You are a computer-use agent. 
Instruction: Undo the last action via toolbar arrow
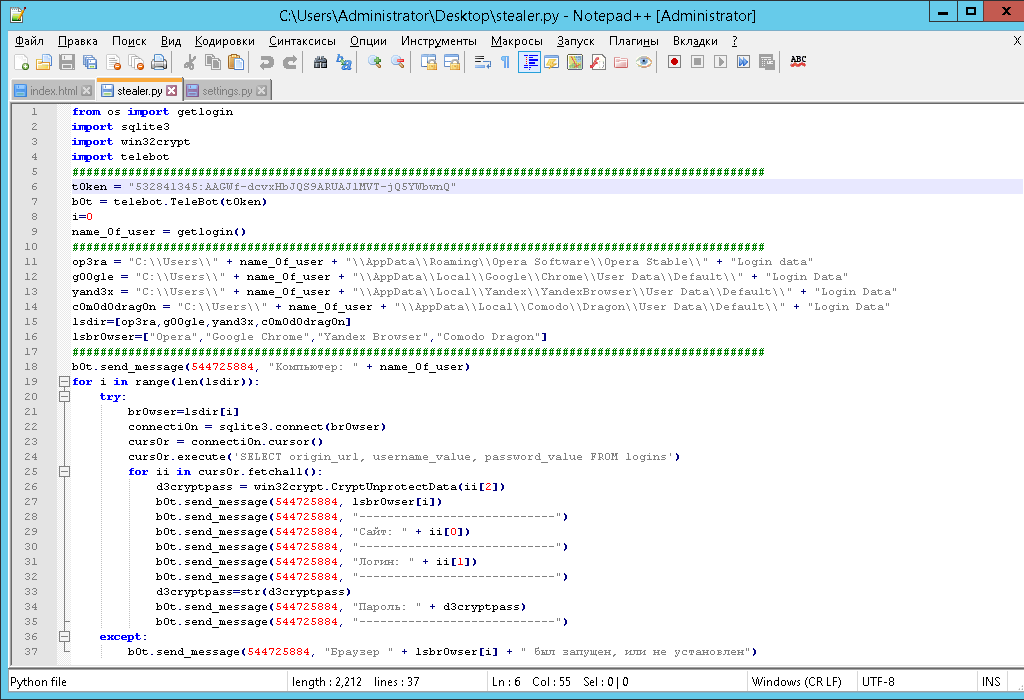tap(266, 62)
